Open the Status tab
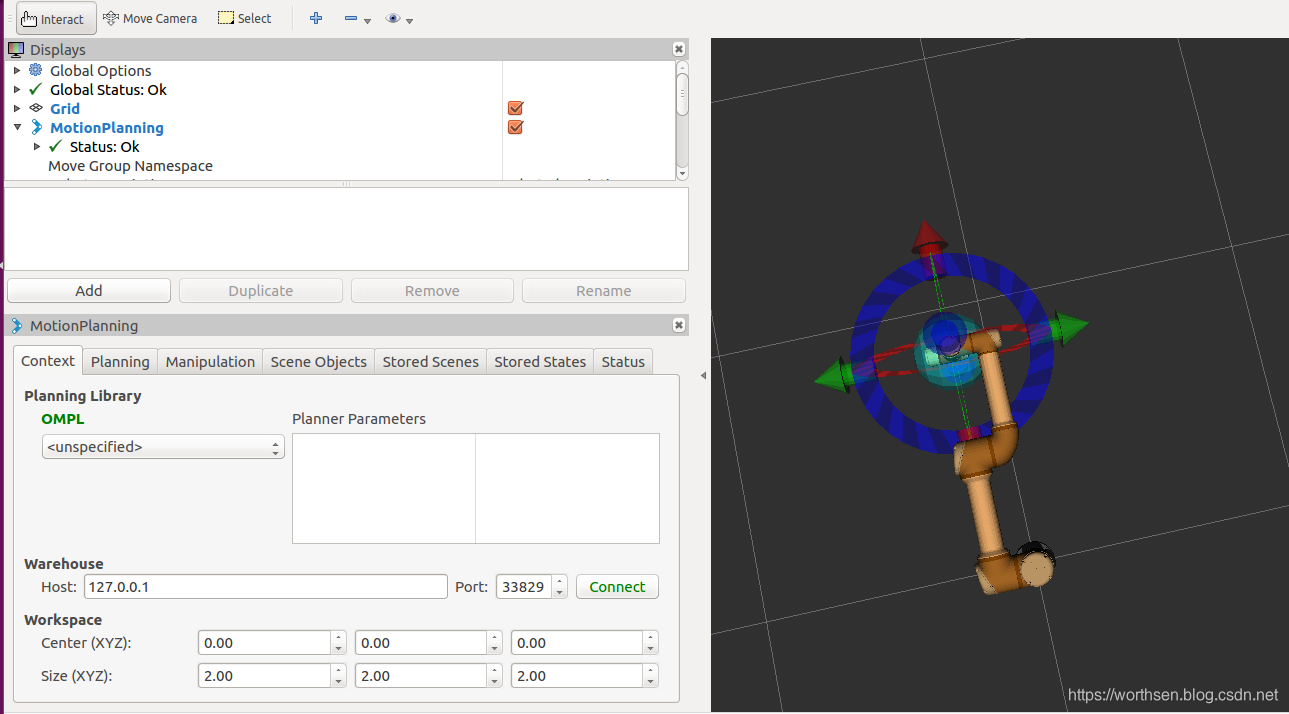The width and height of the screenshot is (1289, 714). pyautogui.click(x=623, y=362)
